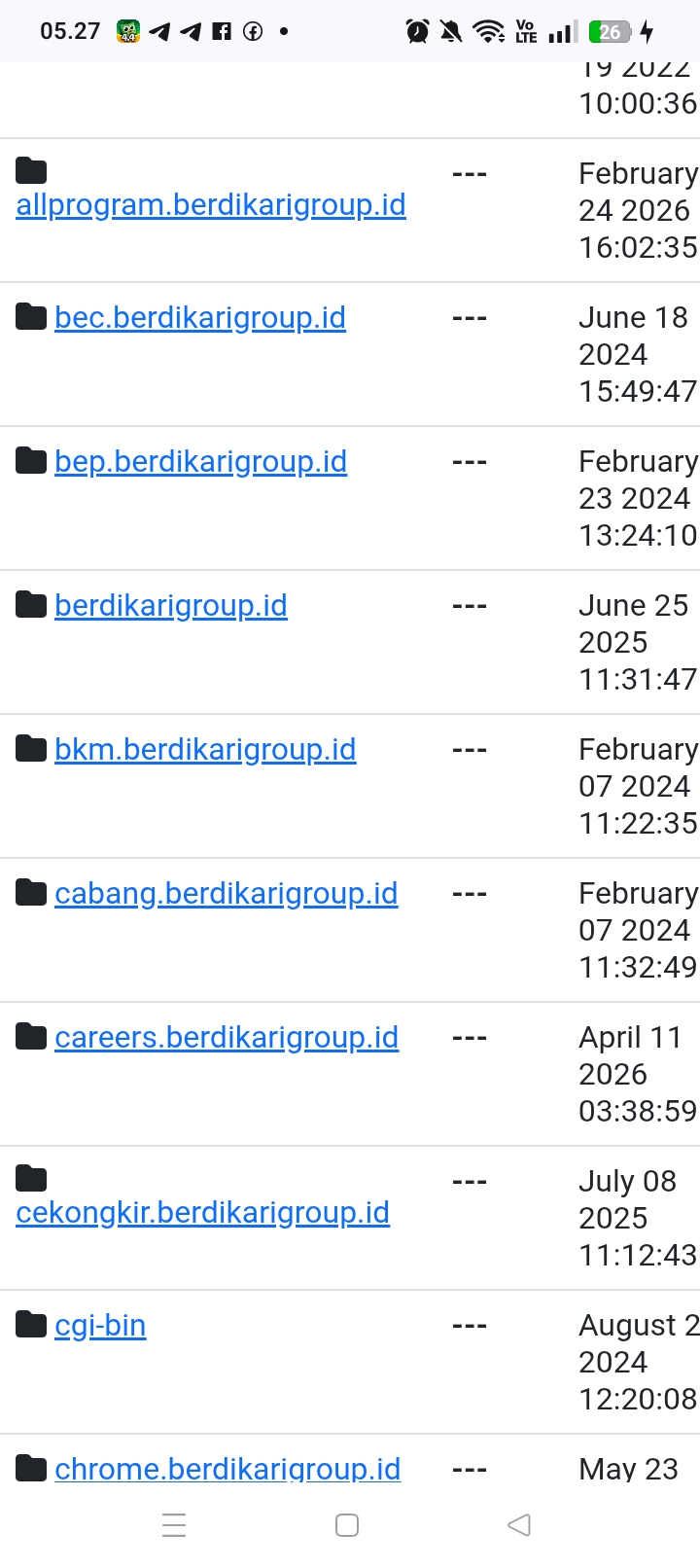Image resolution: width=700 pixels, height=1568 pixels.
Task: Open bec.berdikarigroup.id directory link
Action: (200, 318)
